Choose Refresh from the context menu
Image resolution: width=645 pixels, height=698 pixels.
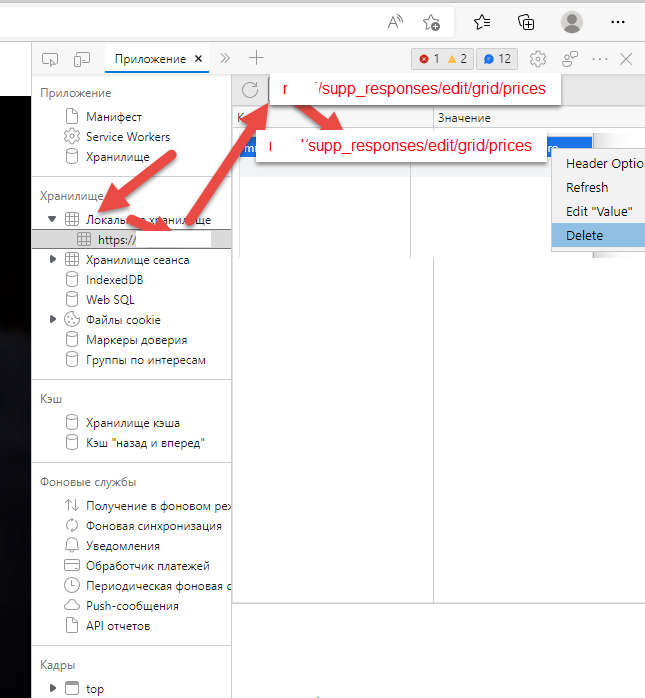[587, 187]
